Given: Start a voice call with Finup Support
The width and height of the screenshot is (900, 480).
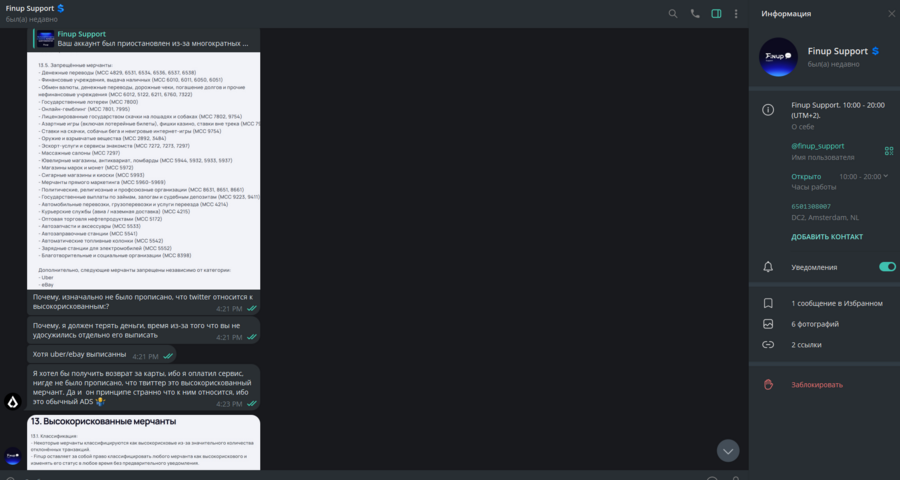Looking at the screenshot, I should [x=695, y=14].
